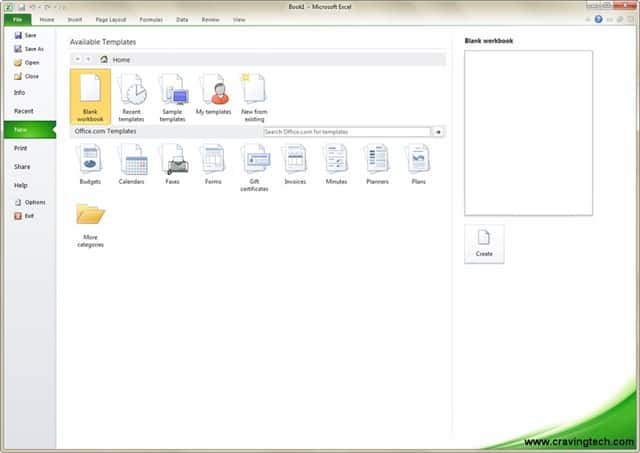Choose New from existing
The height and width of the screenshot is (453, 640).
(254, 98)
